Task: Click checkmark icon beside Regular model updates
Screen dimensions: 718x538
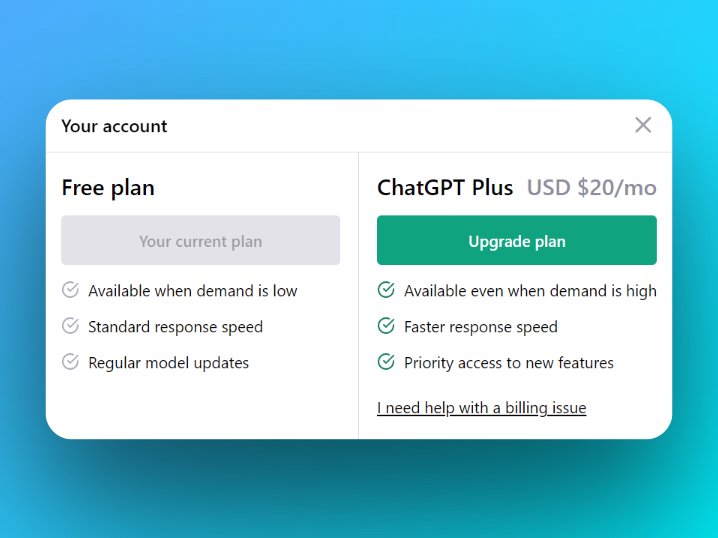Action: (70, 362)
